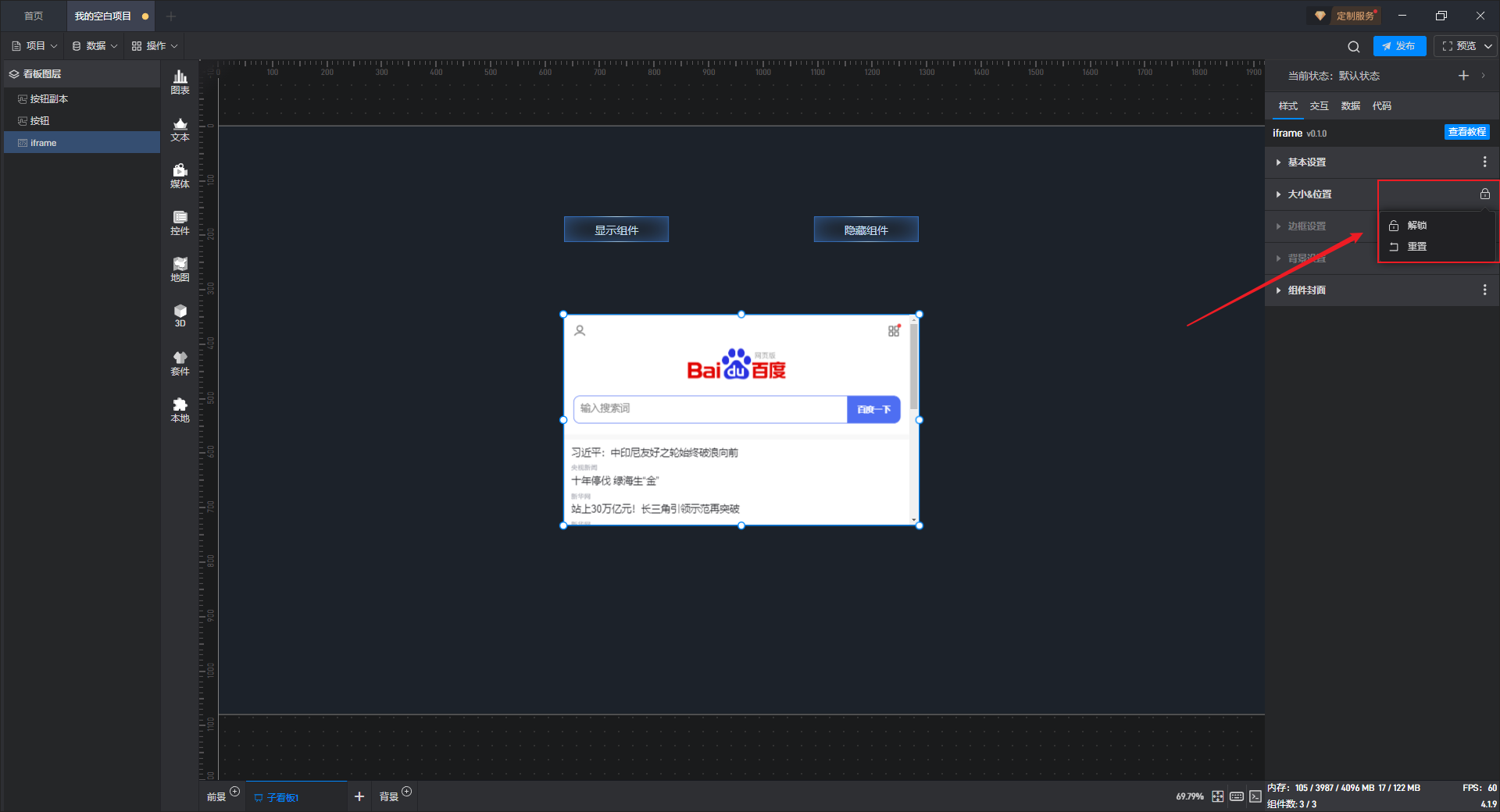Open the 习近平 news headline link
This screenshot has height=812, width=1500.
pyautogui.click(x=655, y=453)
